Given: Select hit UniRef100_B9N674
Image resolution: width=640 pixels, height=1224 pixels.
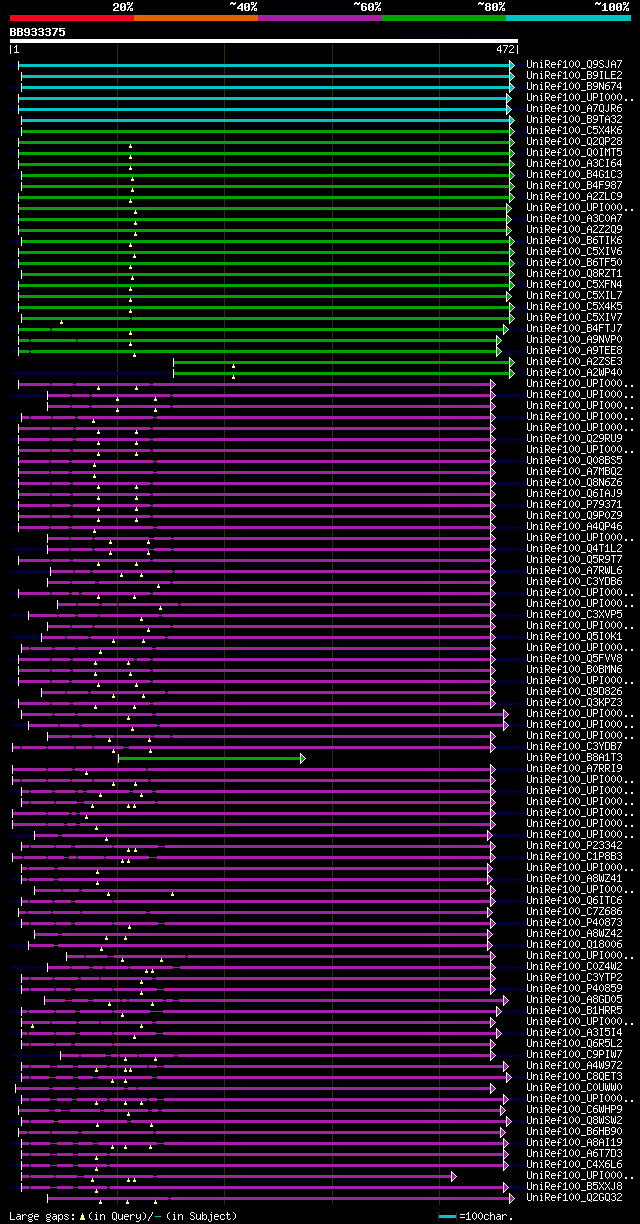Looking at the screenshot, I should (574, 87).
